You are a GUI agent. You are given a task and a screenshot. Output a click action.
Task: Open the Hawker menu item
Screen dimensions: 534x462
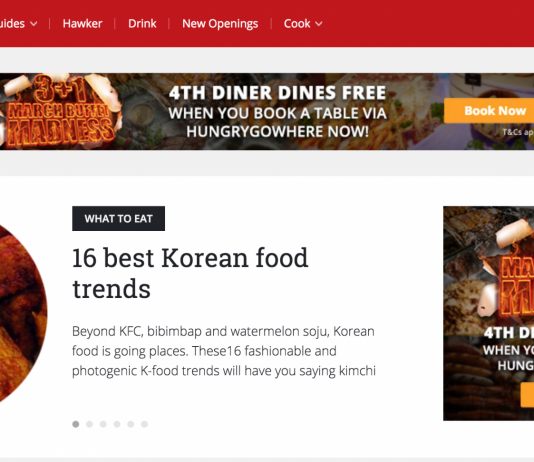[x=82, y=23]
